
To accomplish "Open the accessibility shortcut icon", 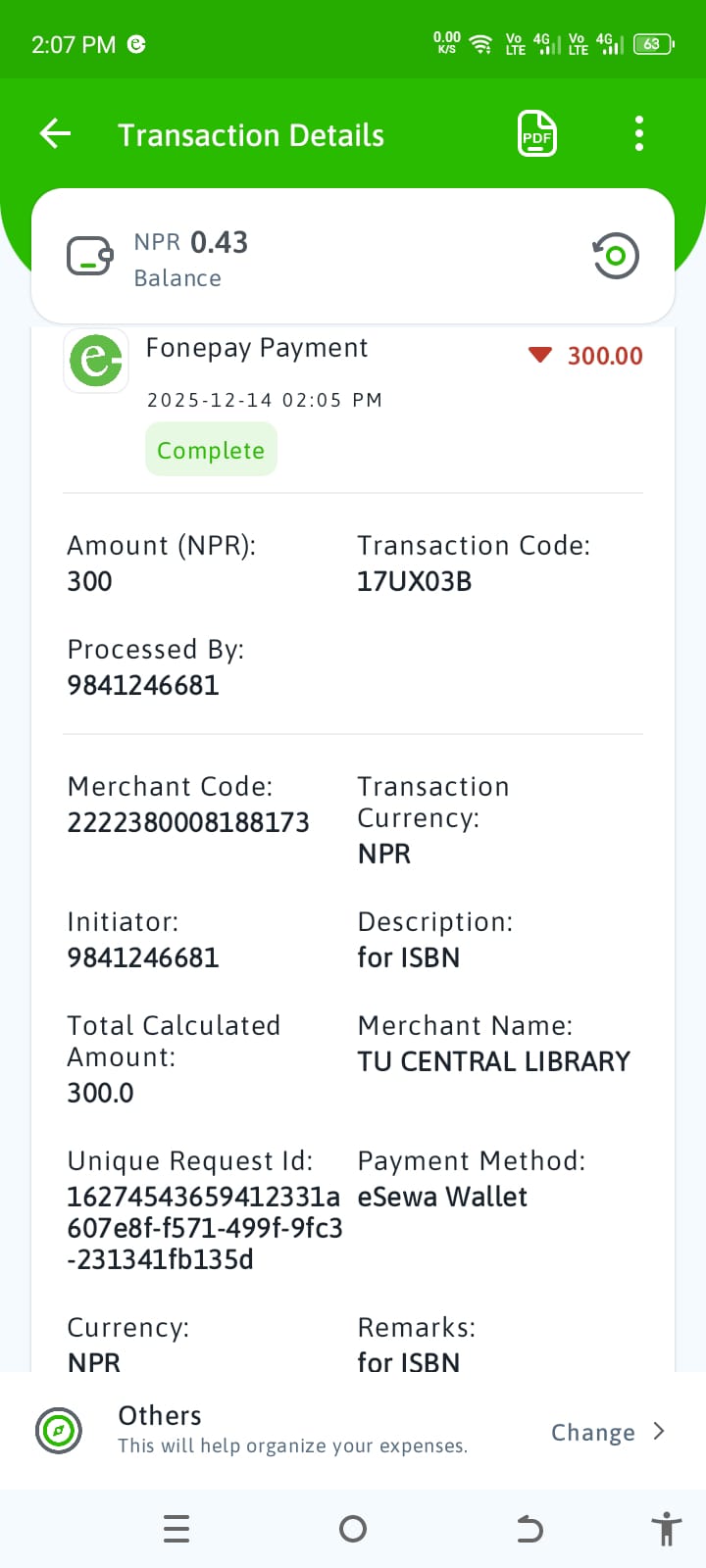I will coord(666,1529).
